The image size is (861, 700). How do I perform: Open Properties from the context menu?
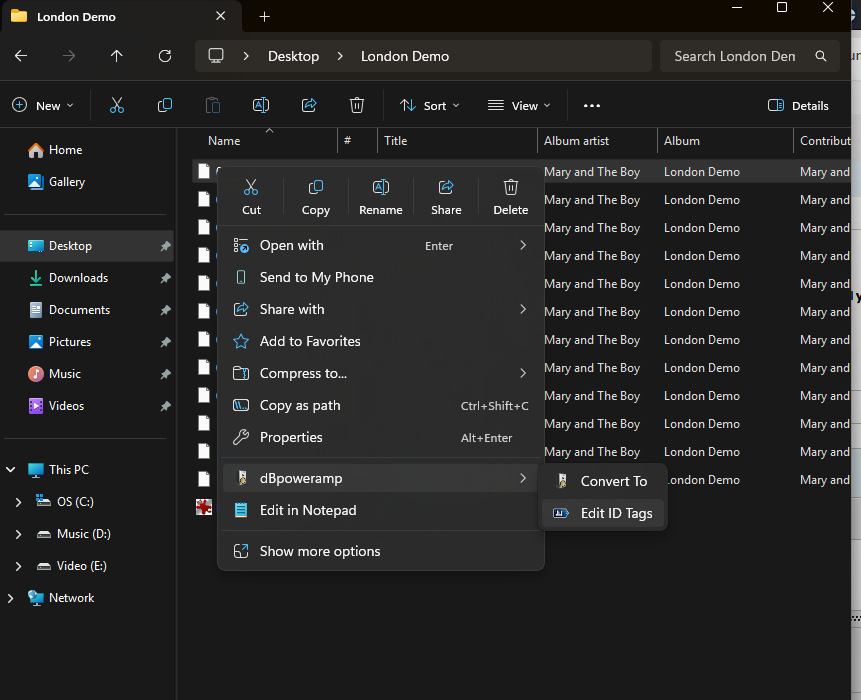click(x=291, y=437)
